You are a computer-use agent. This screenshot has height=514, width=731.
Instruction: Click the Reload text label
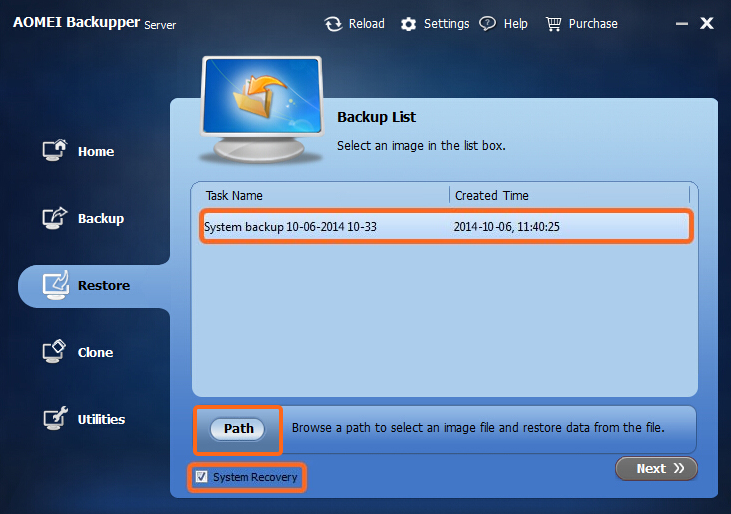[366, 24]
